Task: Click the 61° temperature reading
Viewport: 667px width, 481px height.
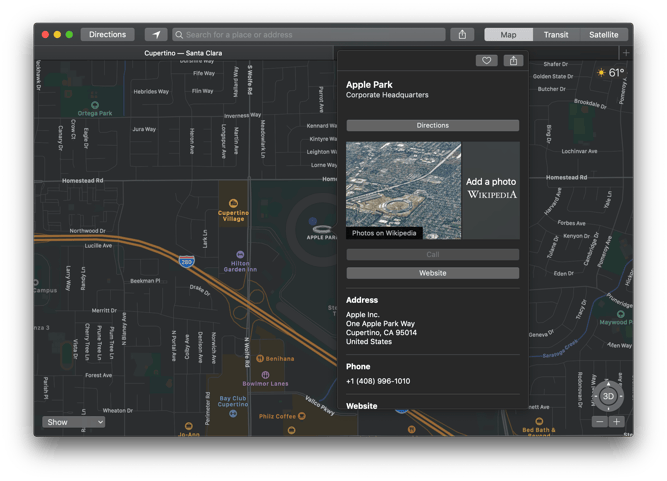Action: pyautogui.click(x=616, y=73)
